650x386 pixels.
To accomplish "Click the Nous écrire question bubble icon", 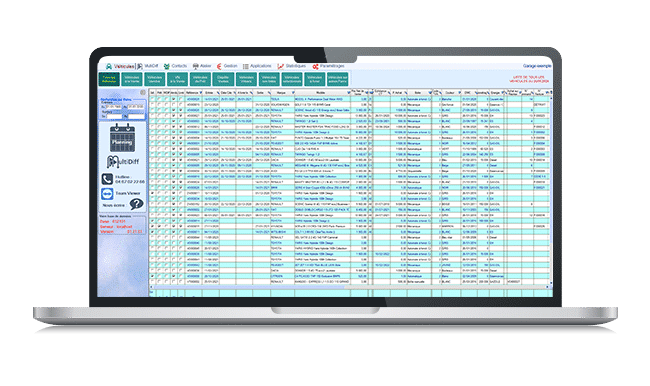I will tap(136, 204).
